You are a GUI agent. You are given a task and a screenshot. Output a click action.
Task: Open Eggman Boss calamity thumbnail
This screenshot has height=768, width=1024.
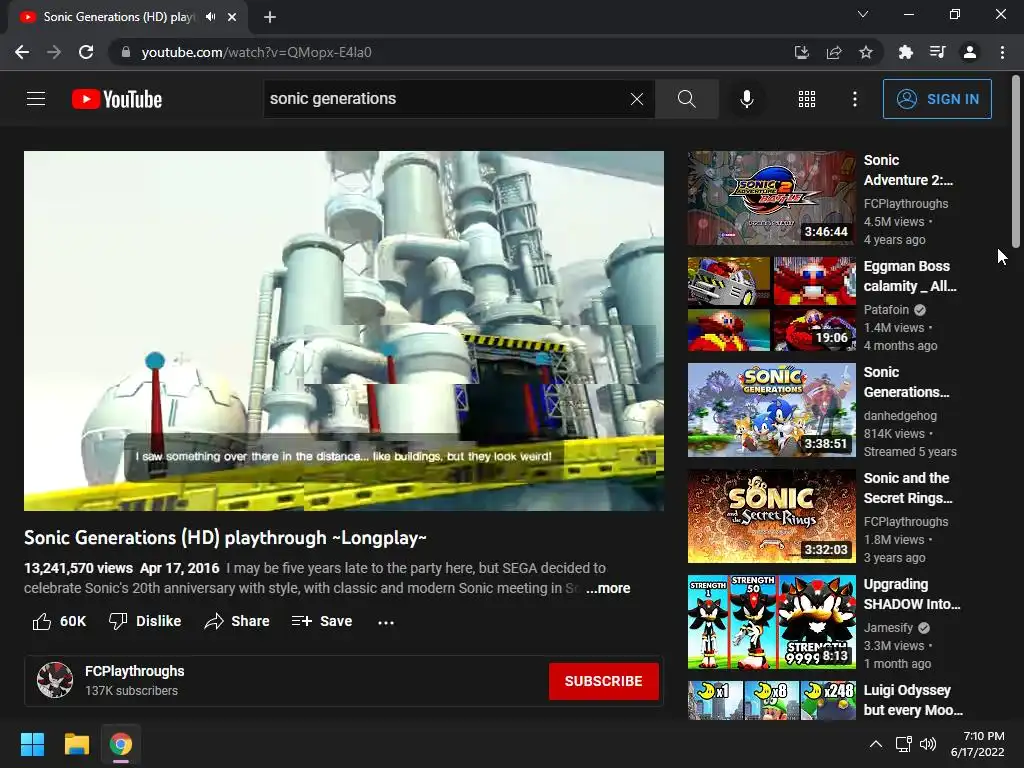click(771, 304)
